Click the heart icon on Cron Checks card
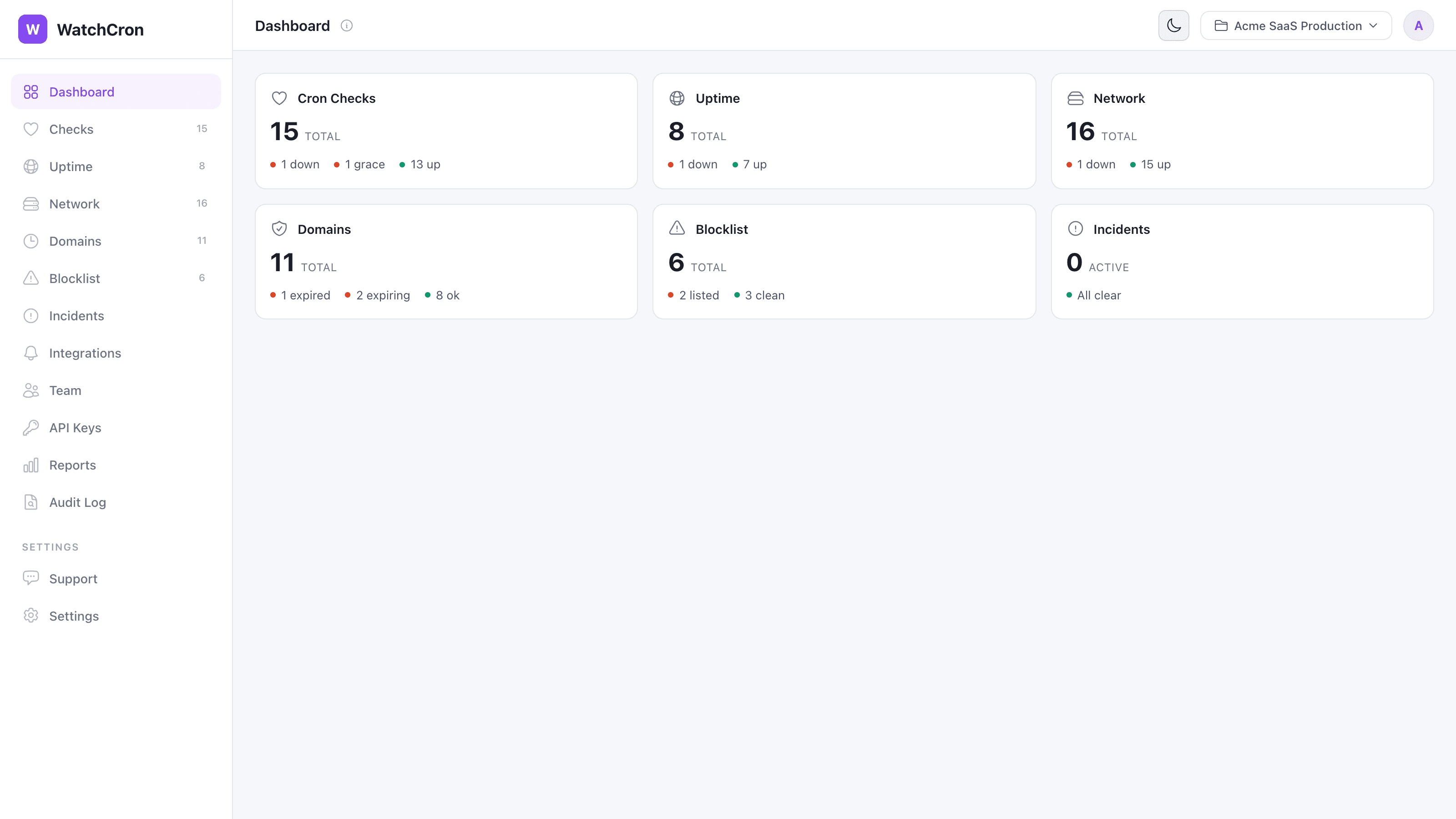This screenshot has height=819, width=1456. pyautogui.click(x=279, y=98)
